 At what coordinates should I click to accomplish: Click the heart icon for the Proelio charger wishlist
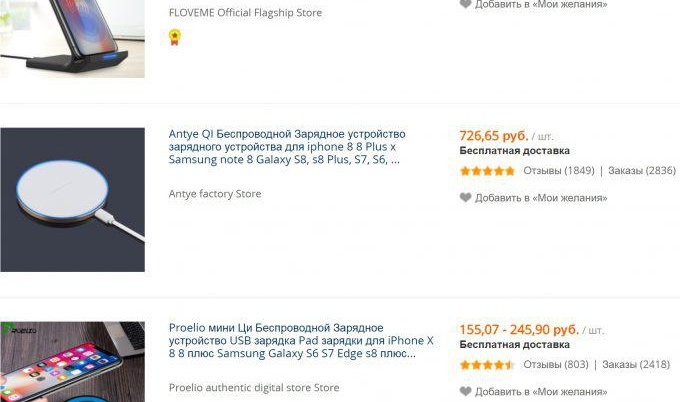coord(465,391)
